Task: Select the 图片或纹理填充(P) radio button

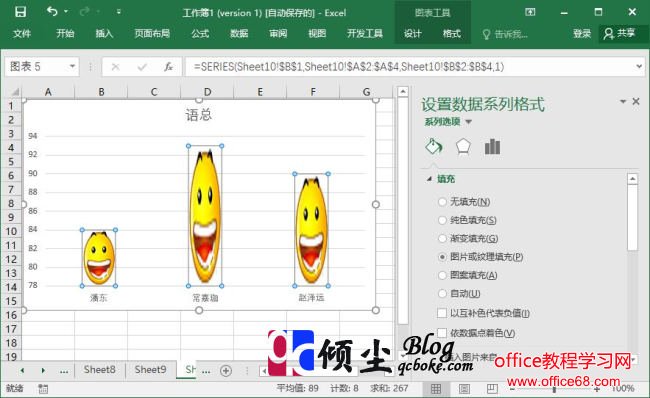Action: pos(442,257)
